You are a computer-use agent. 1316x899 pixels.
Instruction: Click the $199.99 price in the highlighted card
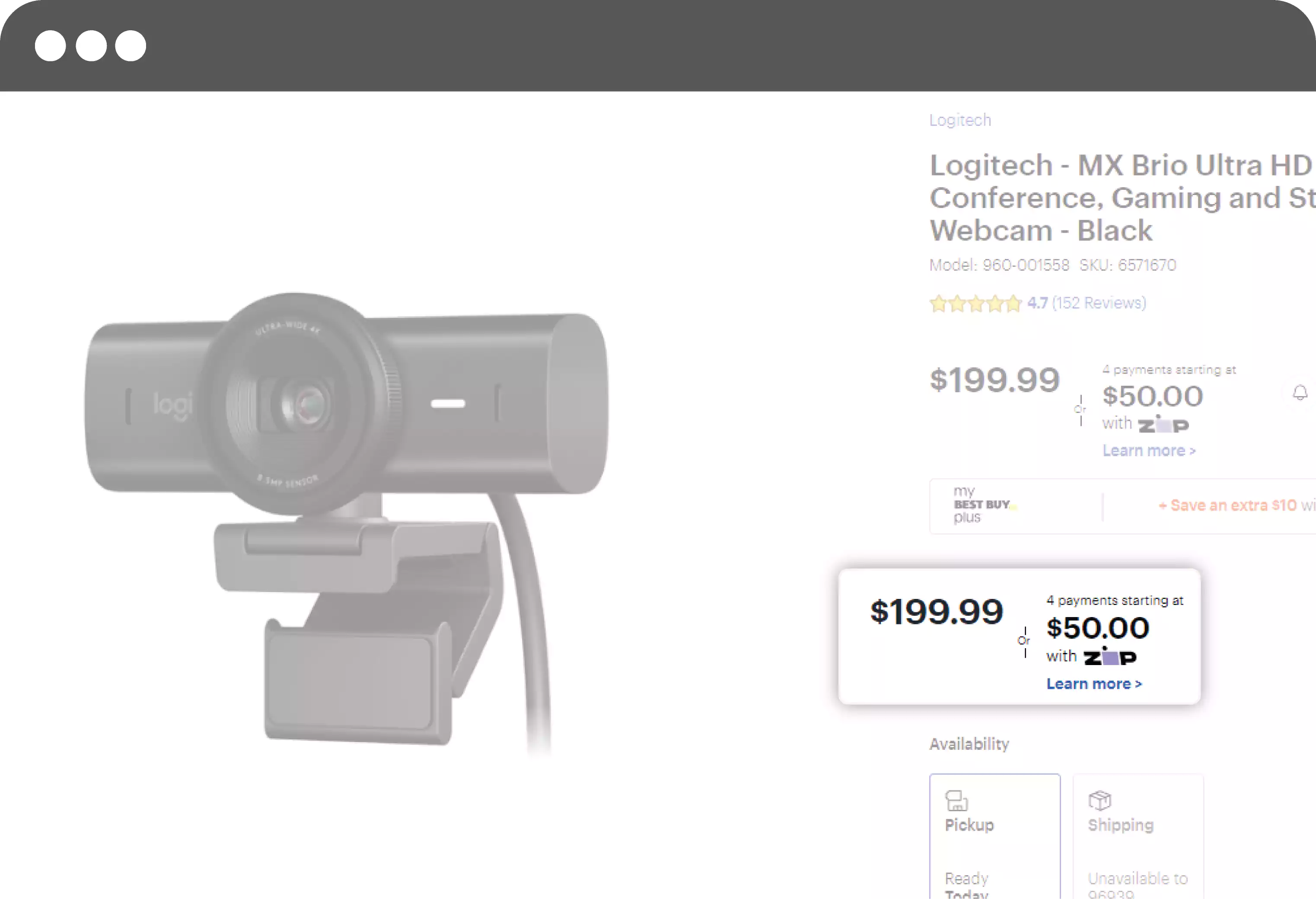937,612
